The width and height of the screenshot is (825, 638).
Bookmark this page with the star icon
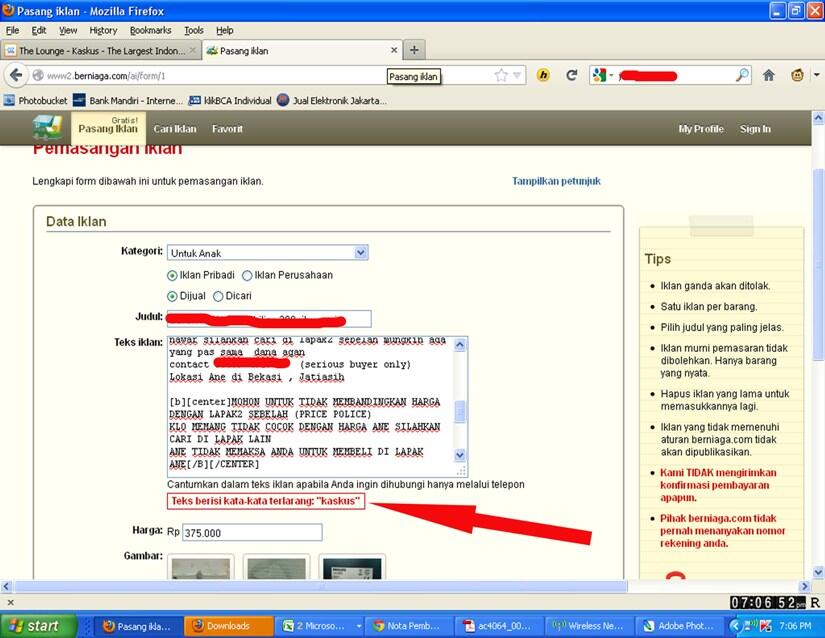pyautogui.click(x=501, y=76)
